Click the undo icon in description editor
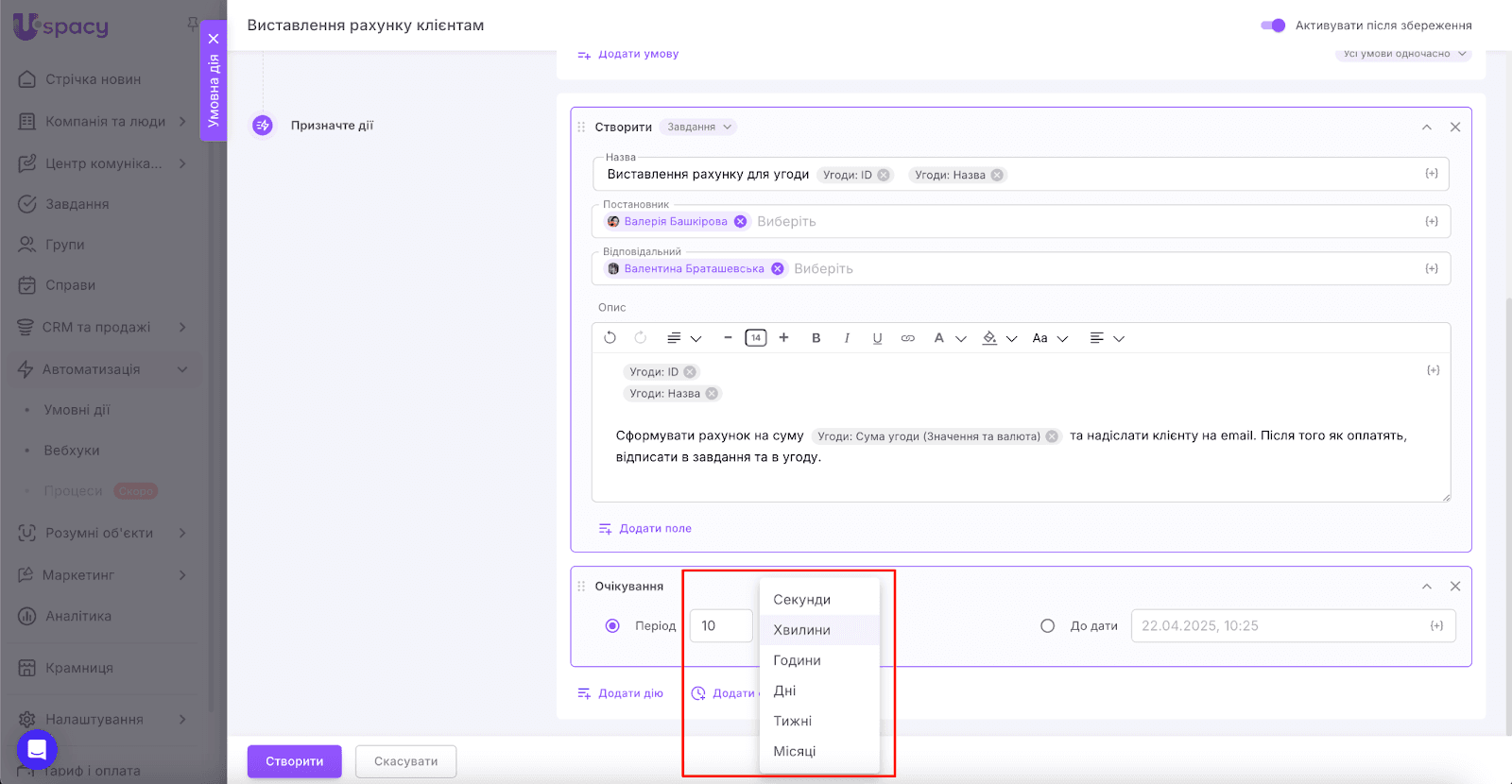The height and width of the screenshot is (784, 1512). 610,338
